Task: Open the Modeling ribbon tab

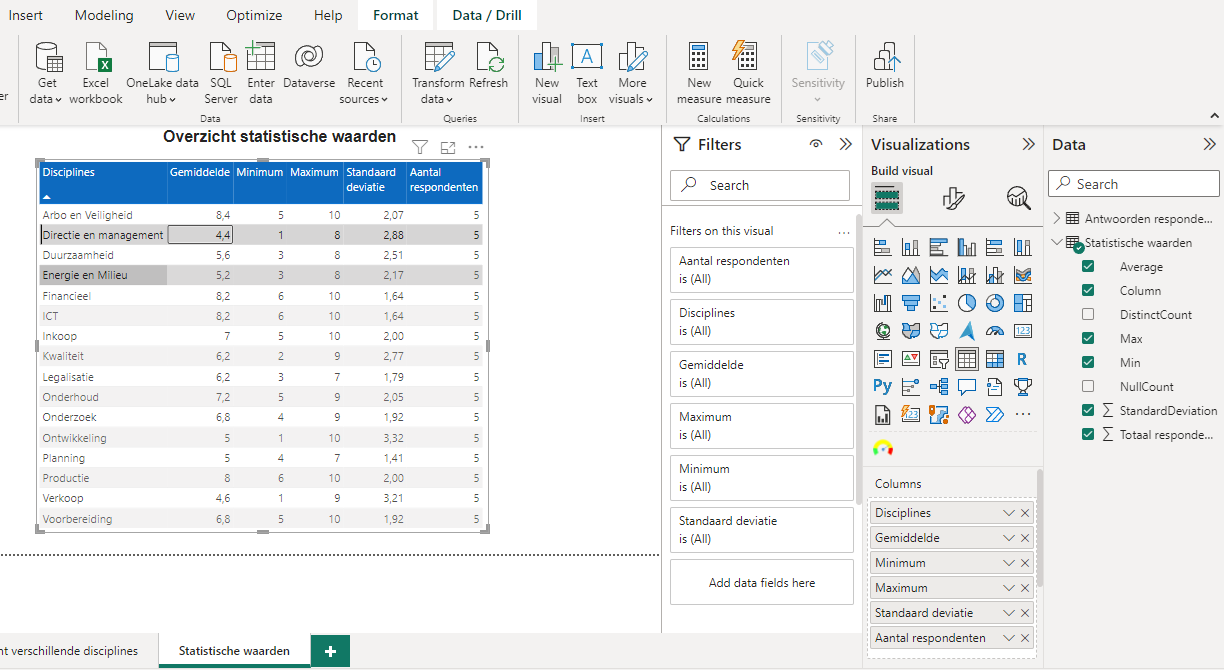Action: coord(104,15)
